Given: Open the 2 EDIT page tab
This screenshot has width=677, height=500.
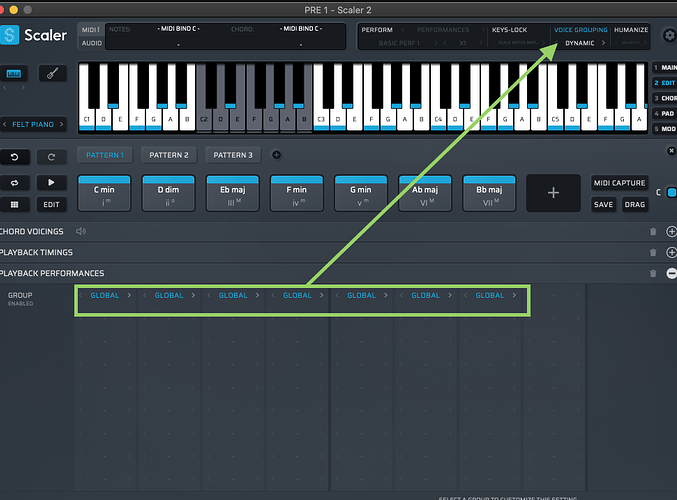Looking at the screenshot, I should point(664,83).
